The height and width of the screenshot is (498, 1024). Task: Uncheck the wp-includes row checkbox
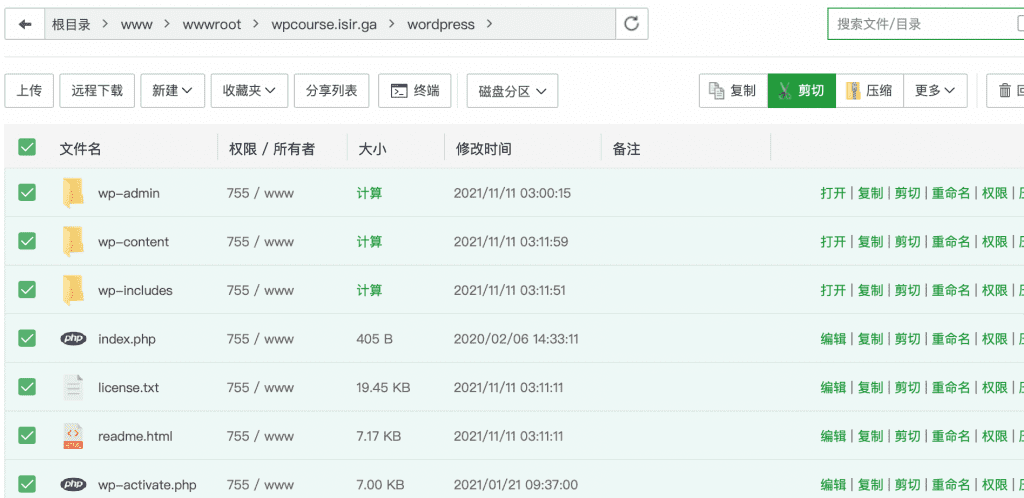27,289
